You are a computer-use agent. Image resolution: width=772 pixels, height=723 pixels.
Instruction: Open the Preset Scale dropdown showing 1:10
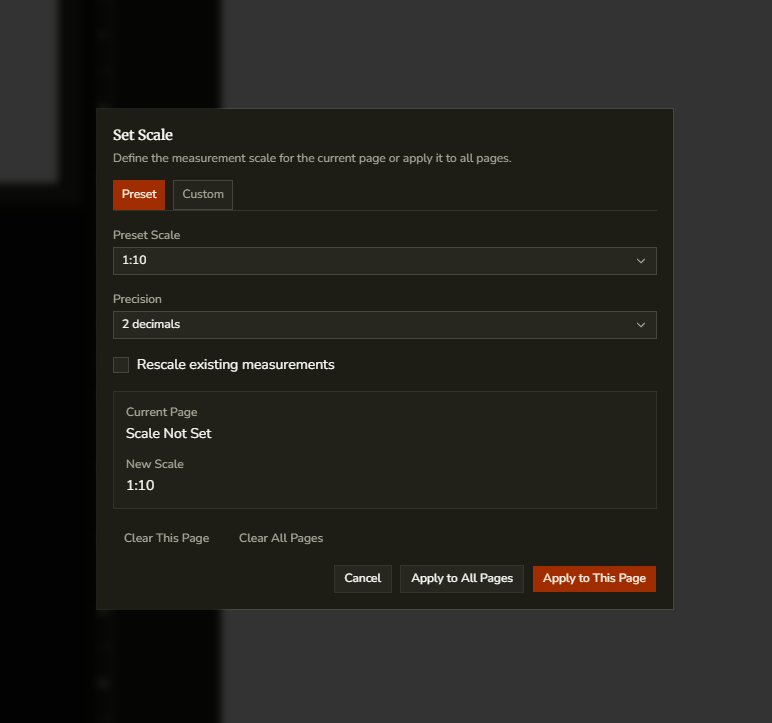point(385,261)
